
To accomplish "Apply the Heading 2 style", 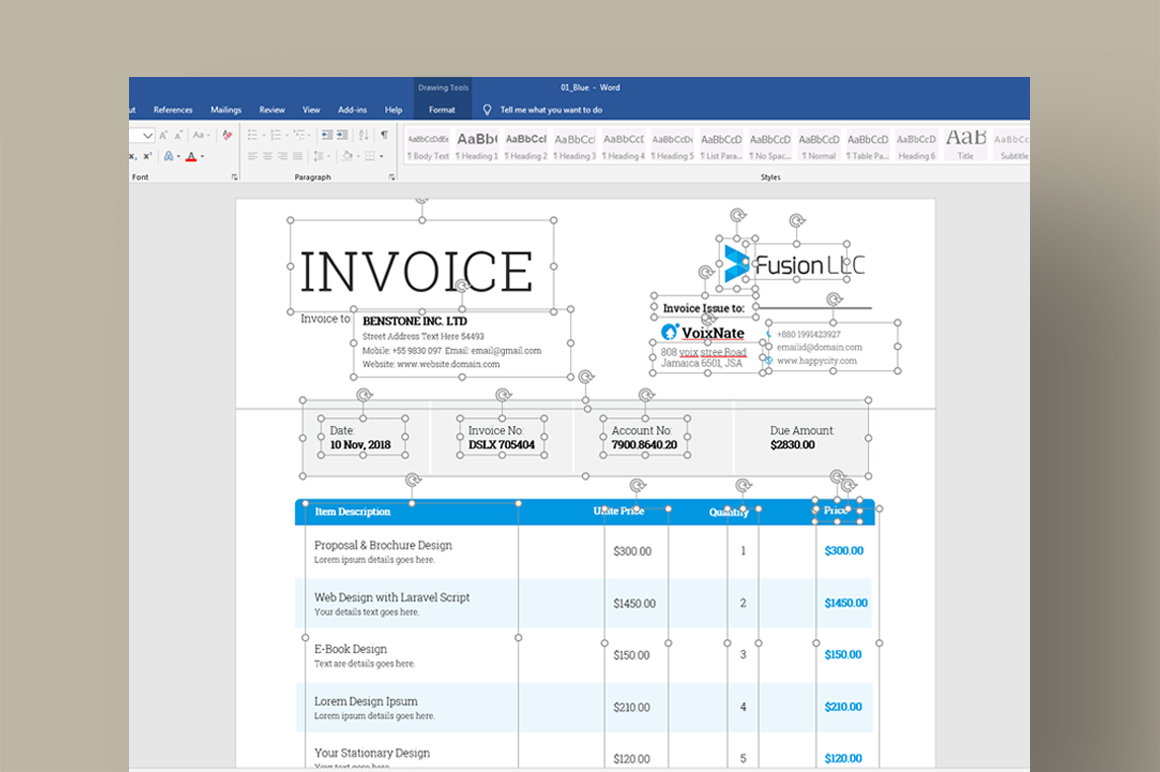I will click(525, 146).
